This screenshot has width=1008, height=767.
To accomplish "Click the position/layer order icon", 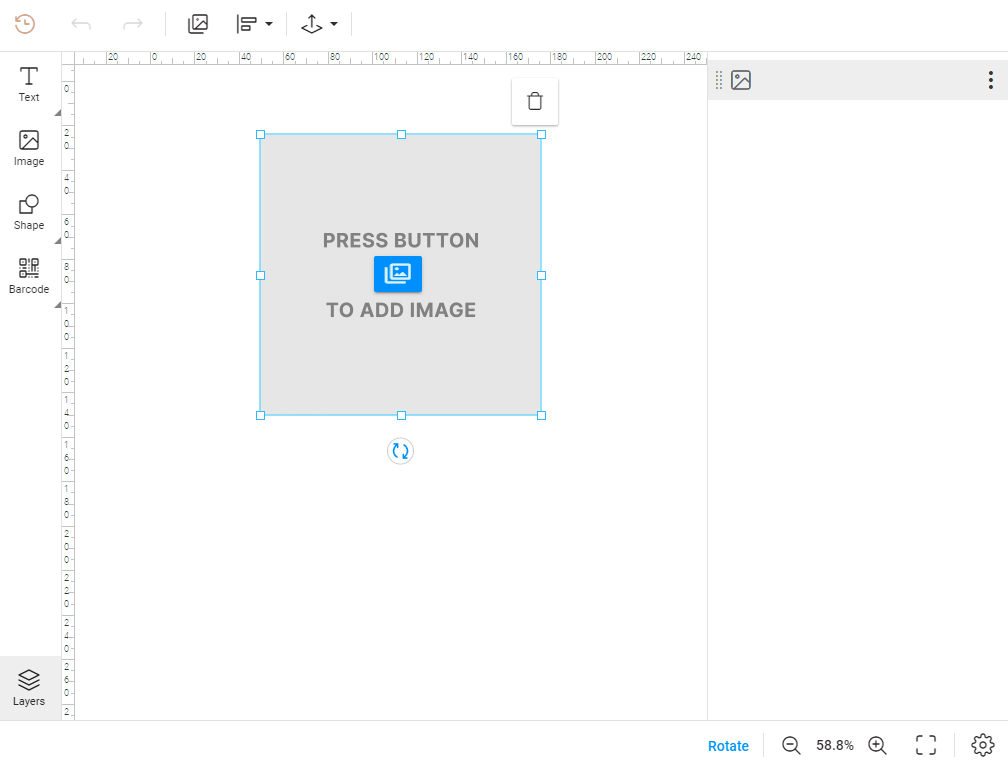I will [312, 24].
